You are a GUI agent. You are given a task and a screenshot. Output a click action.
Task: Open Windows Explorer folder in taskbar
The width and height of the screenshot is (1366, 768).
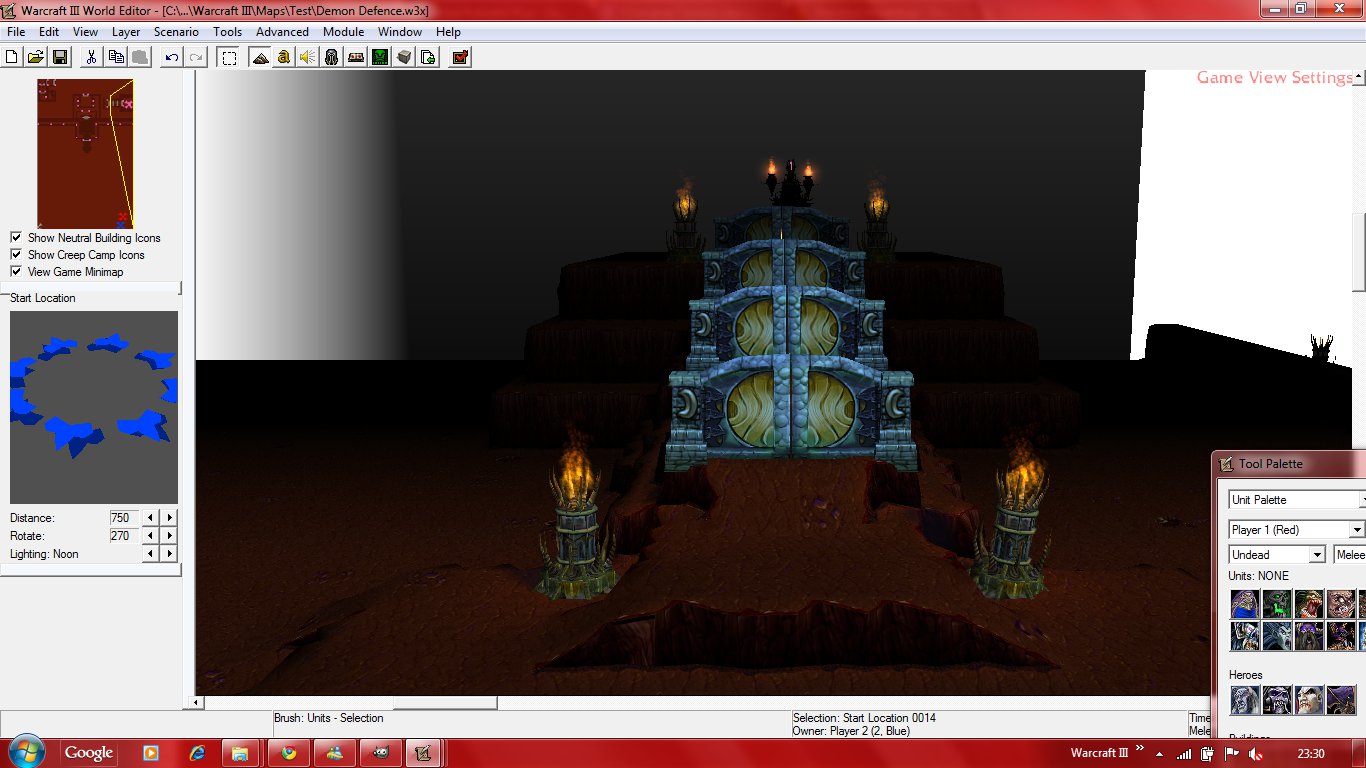click(240, 752)
